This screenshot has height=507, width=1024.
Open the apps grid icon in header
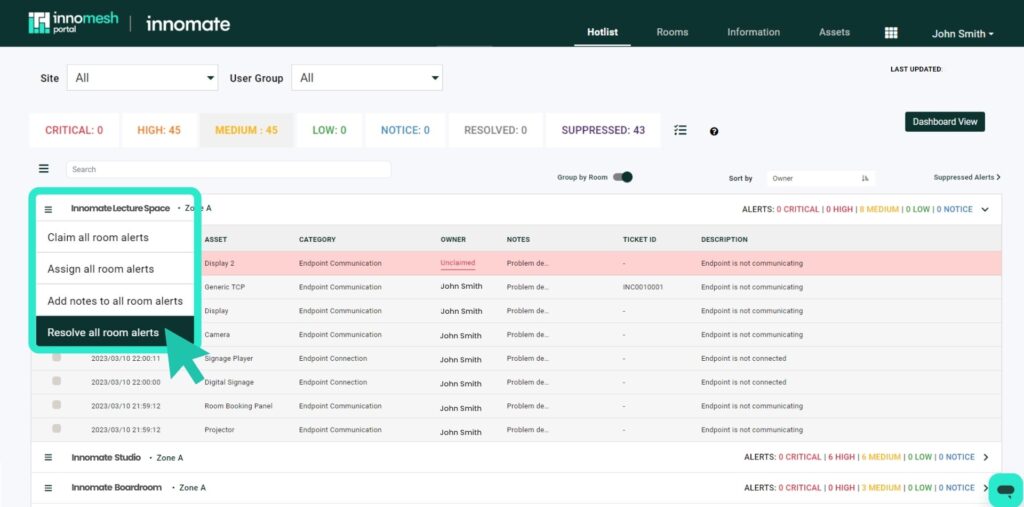point(891,33)
